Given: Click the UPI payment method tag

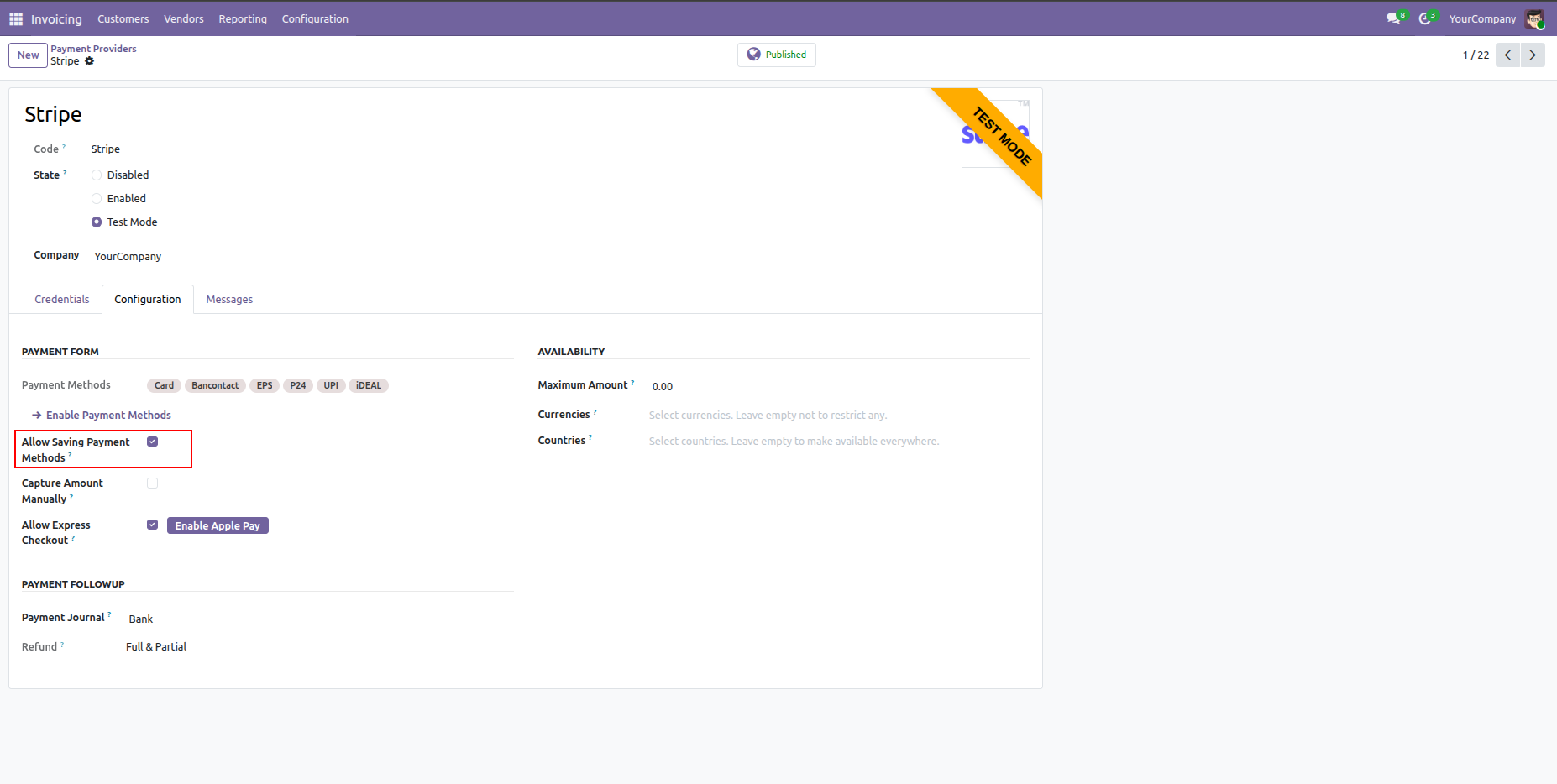Looking at the screenshot, I should point(331,386).
